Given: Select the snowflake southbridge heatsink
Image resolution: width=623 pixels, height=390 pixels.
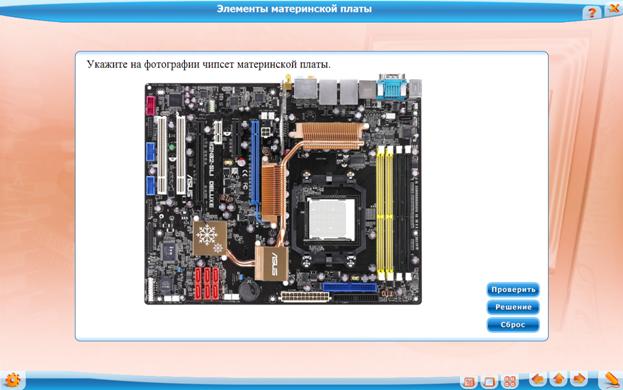Looking at the screenshot, I should pyautogui.click(x=210, y=238).
